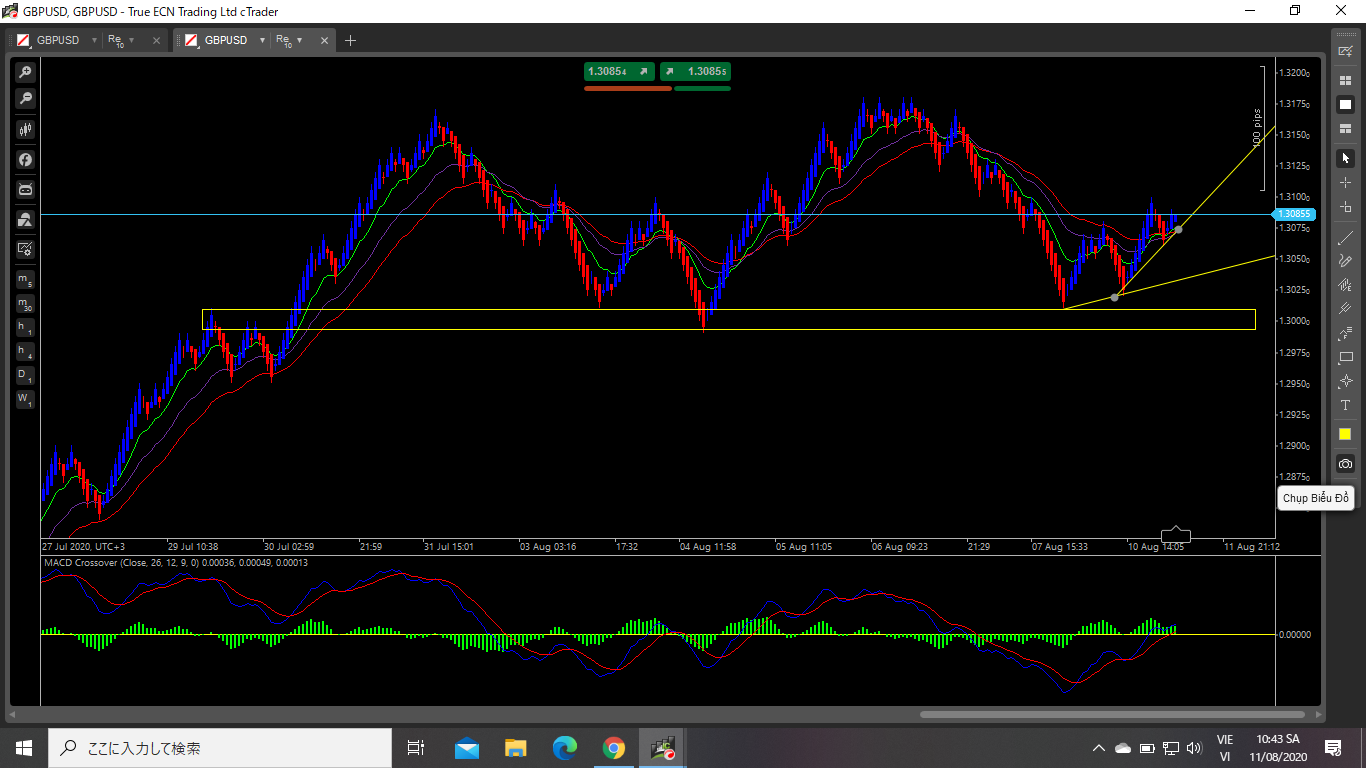Select the marker crosshair tool below crosshair
The height and width of the screenshot is (768, 1366).
click(1345, 207)
